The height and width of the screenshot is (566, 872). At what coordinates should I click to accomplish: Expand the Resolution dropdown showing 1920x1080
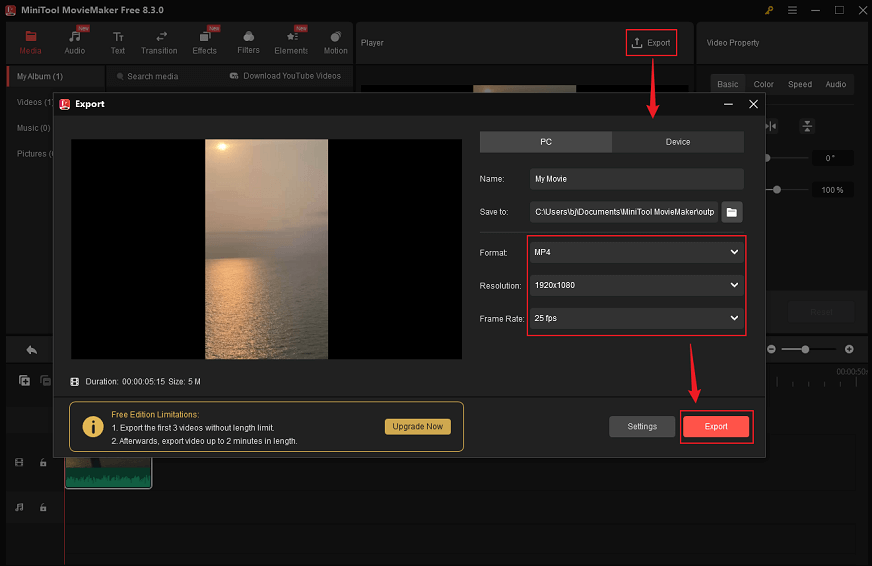pos(636,286)
